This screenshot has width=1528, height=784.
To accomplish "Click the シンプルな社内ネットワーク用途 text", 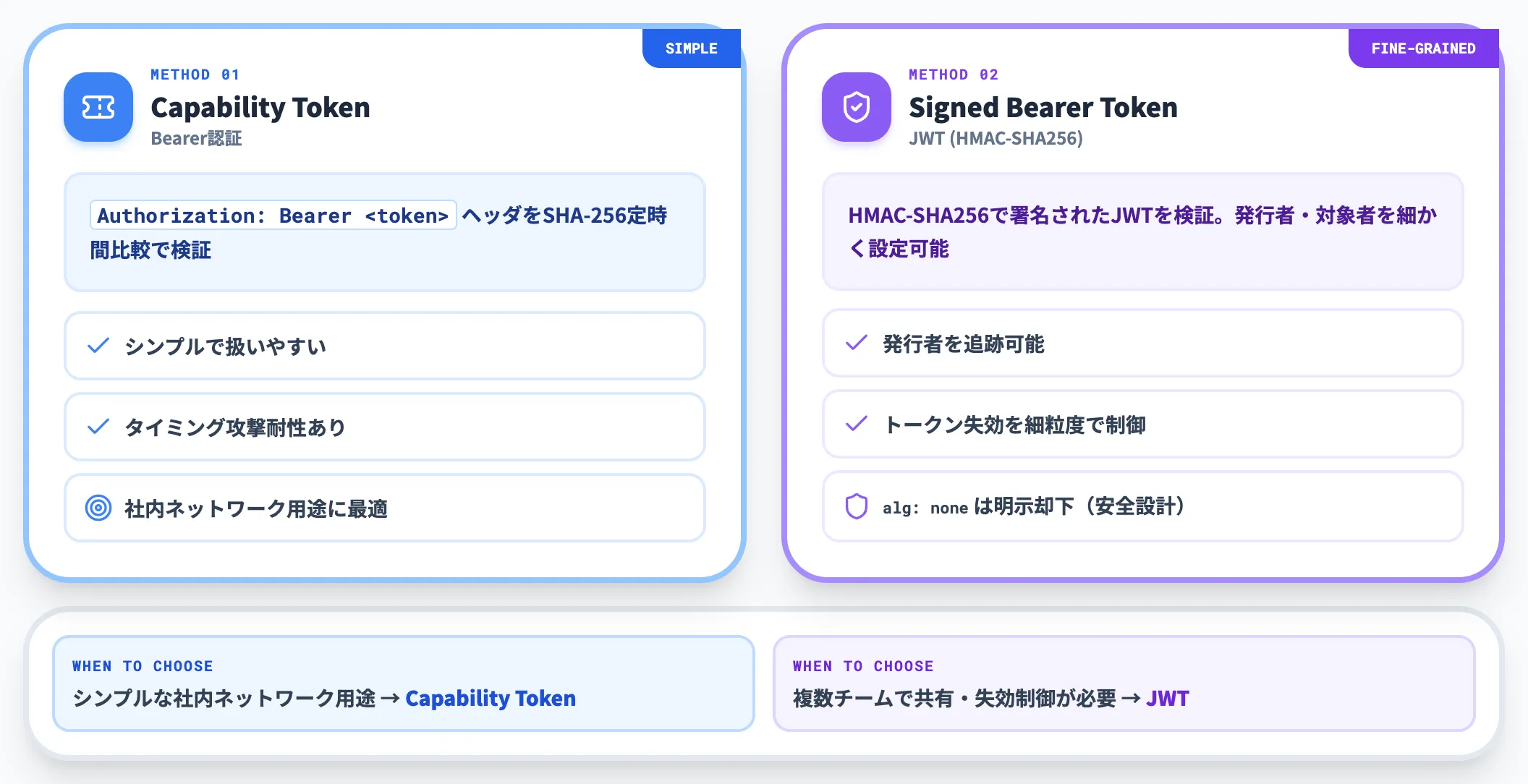I will pos(224,698).
